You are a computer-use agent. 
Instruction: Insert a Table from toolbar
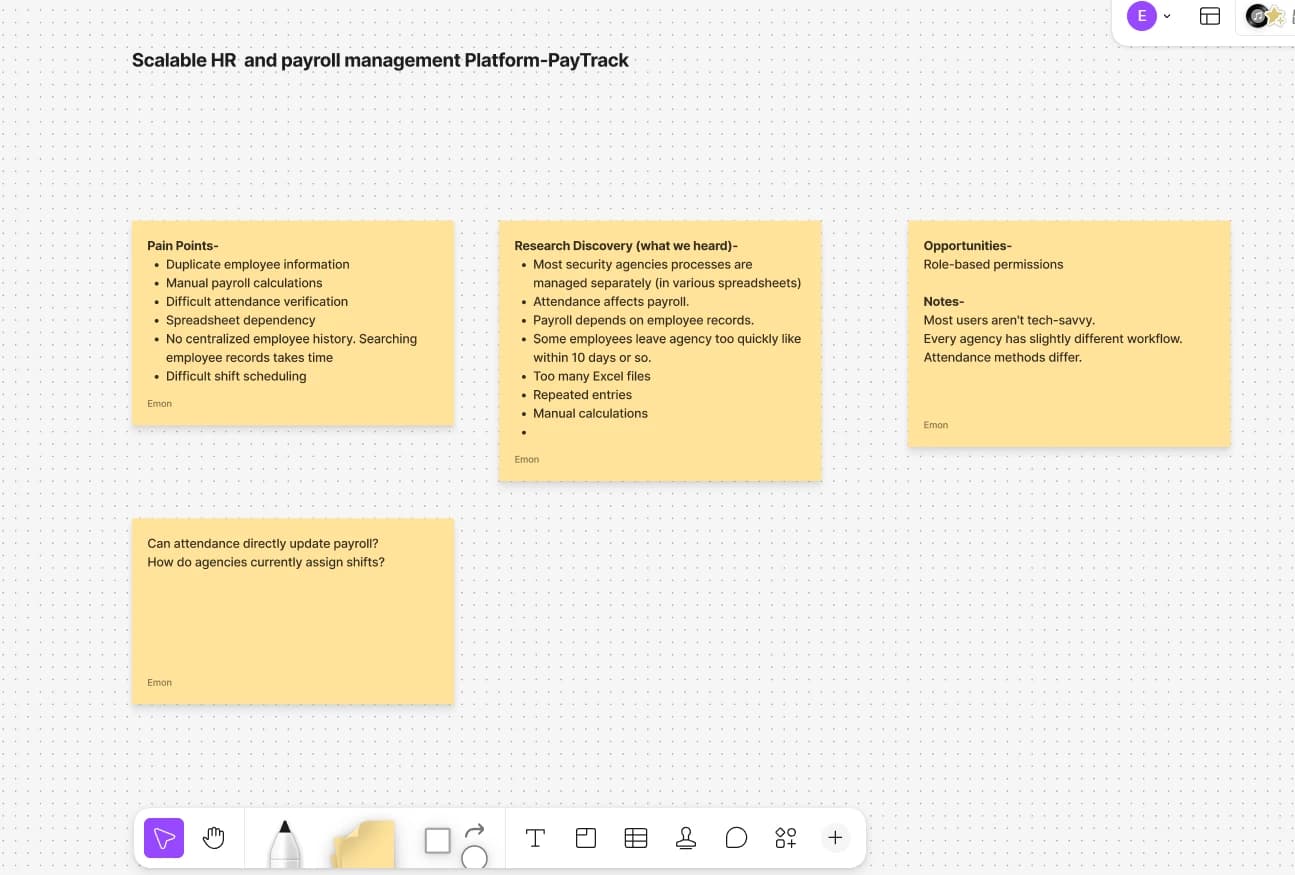point(636,838)
